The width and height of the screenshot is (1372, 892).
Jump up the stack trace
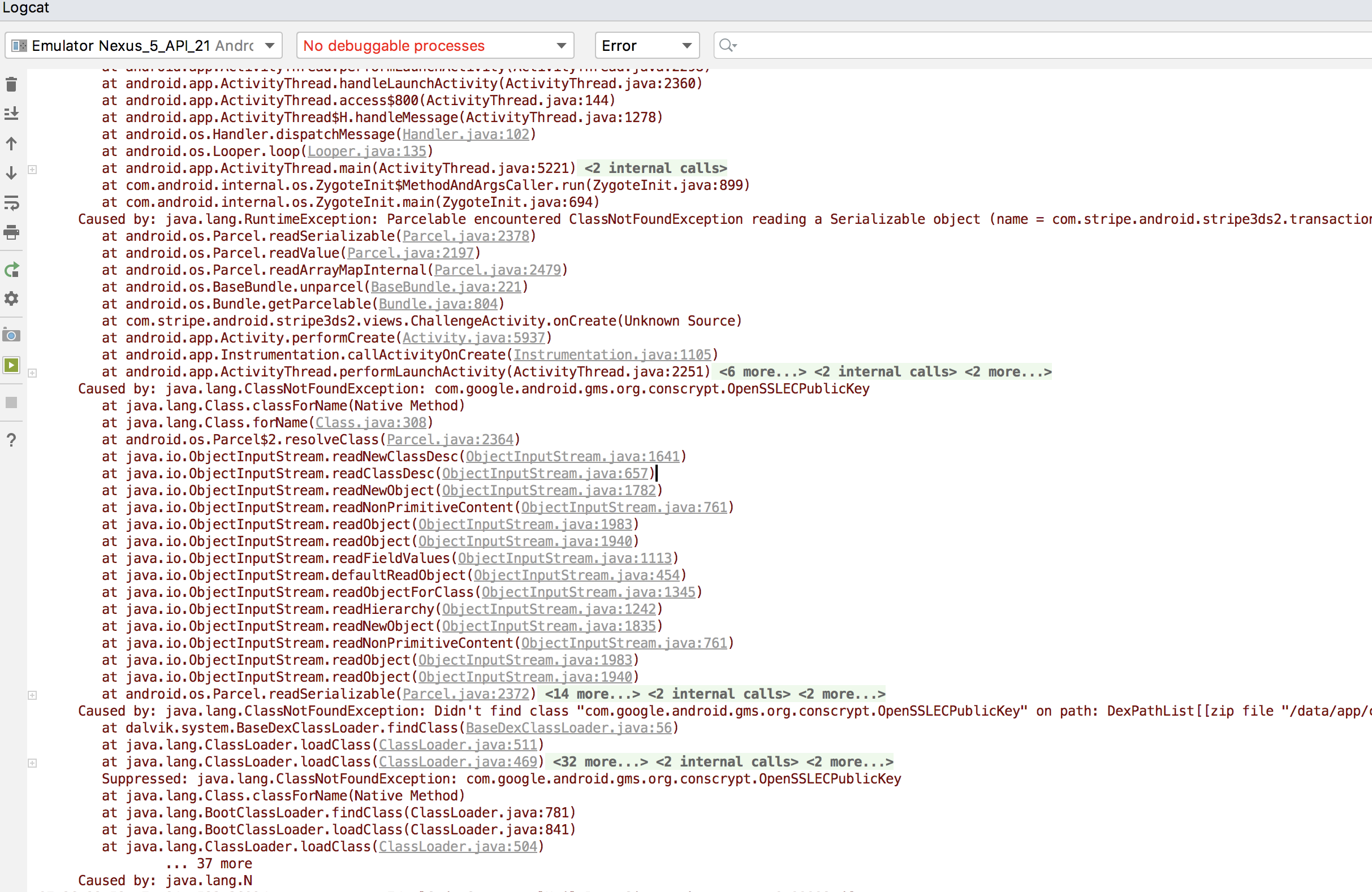coord(11,144)
